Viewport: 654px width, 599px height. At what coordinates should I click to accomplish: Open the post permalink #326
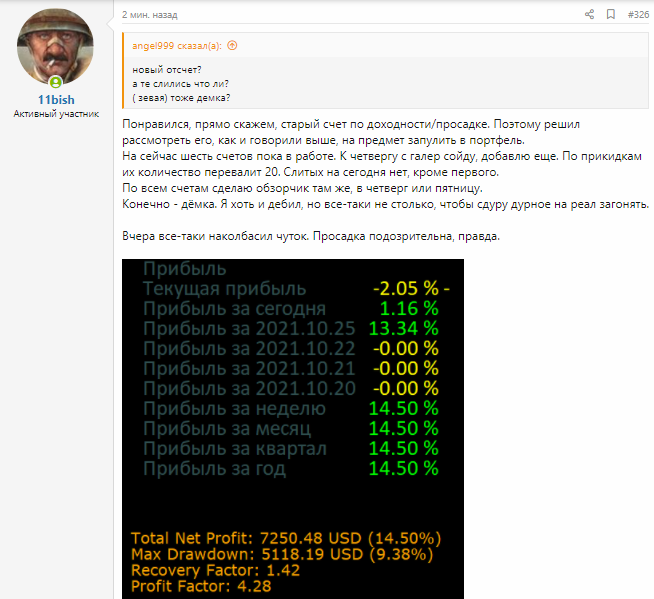point(638,15)
